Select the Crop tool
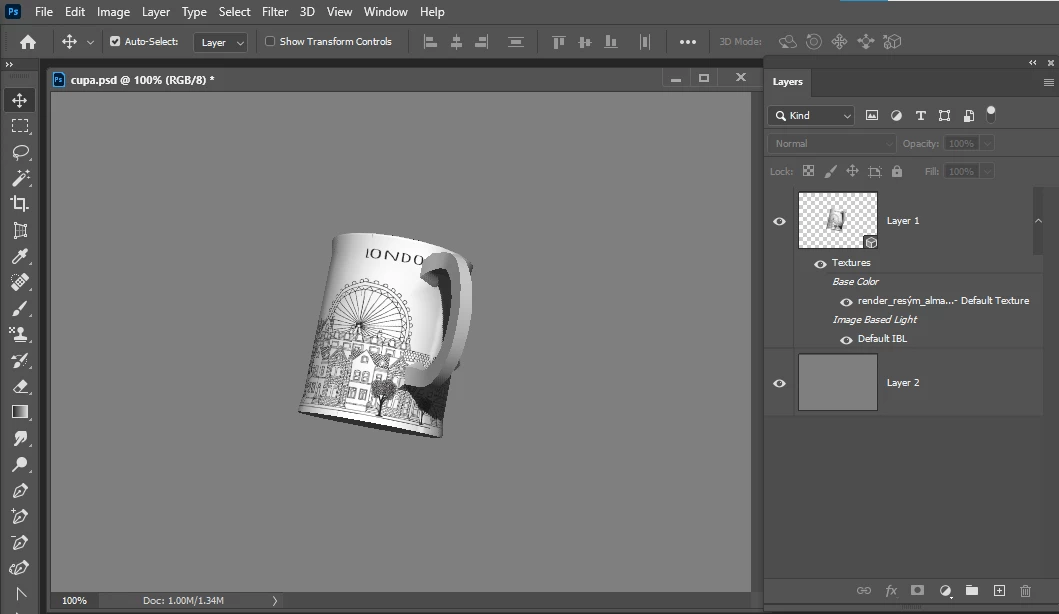This screenshot has height=614, width=1059. tap(20, 204)
